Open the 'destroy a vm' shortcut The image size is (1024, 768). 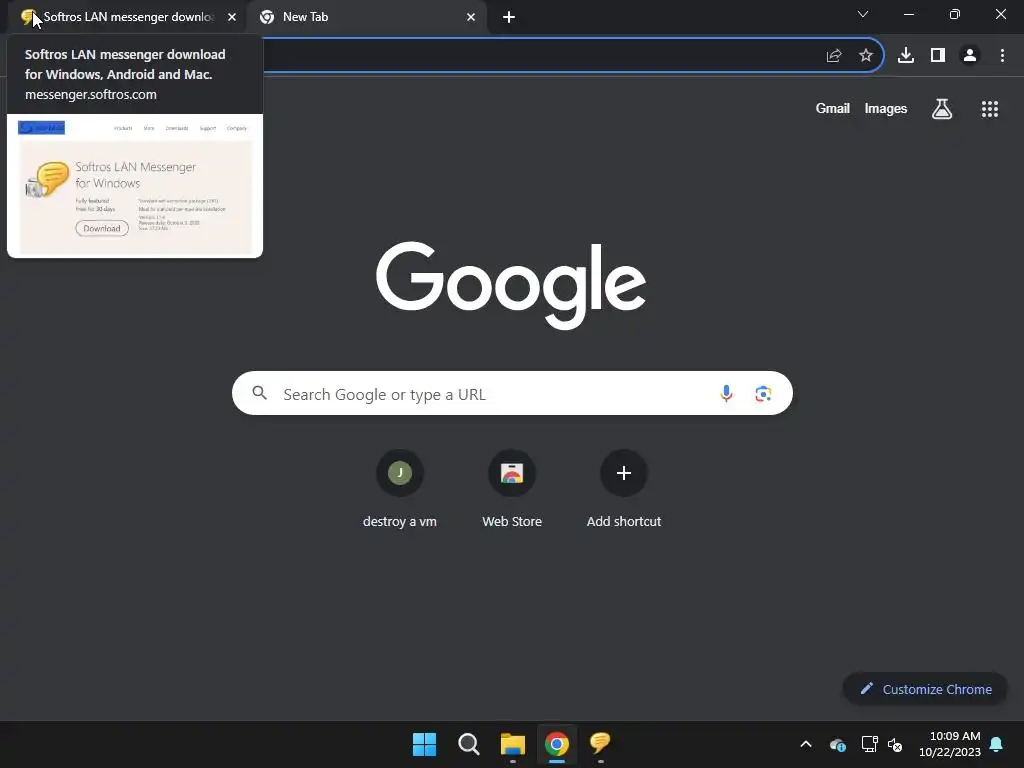(x=400, y=490)
